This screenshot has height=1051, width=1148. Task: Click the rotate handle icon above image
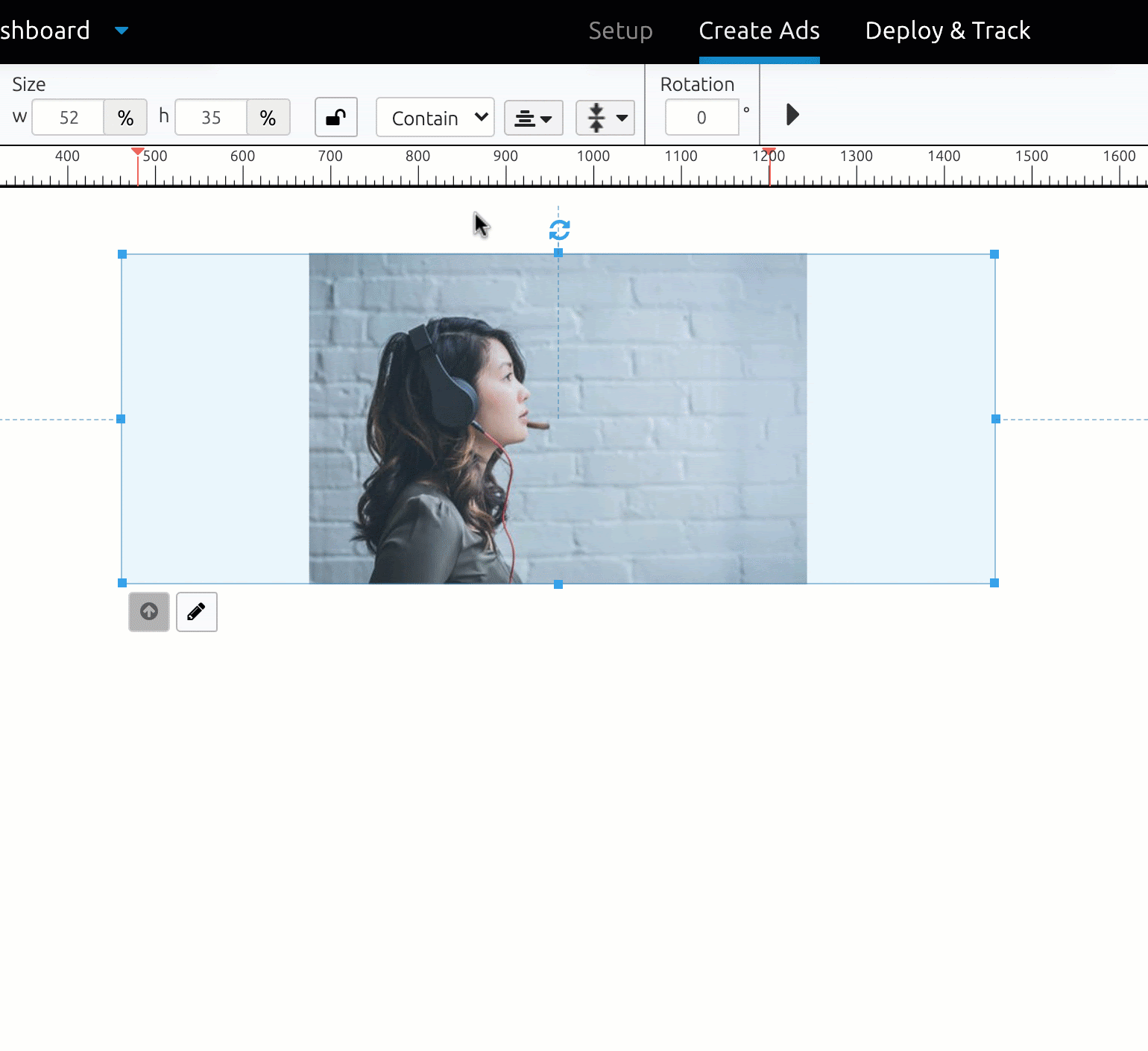pos(559,230)
